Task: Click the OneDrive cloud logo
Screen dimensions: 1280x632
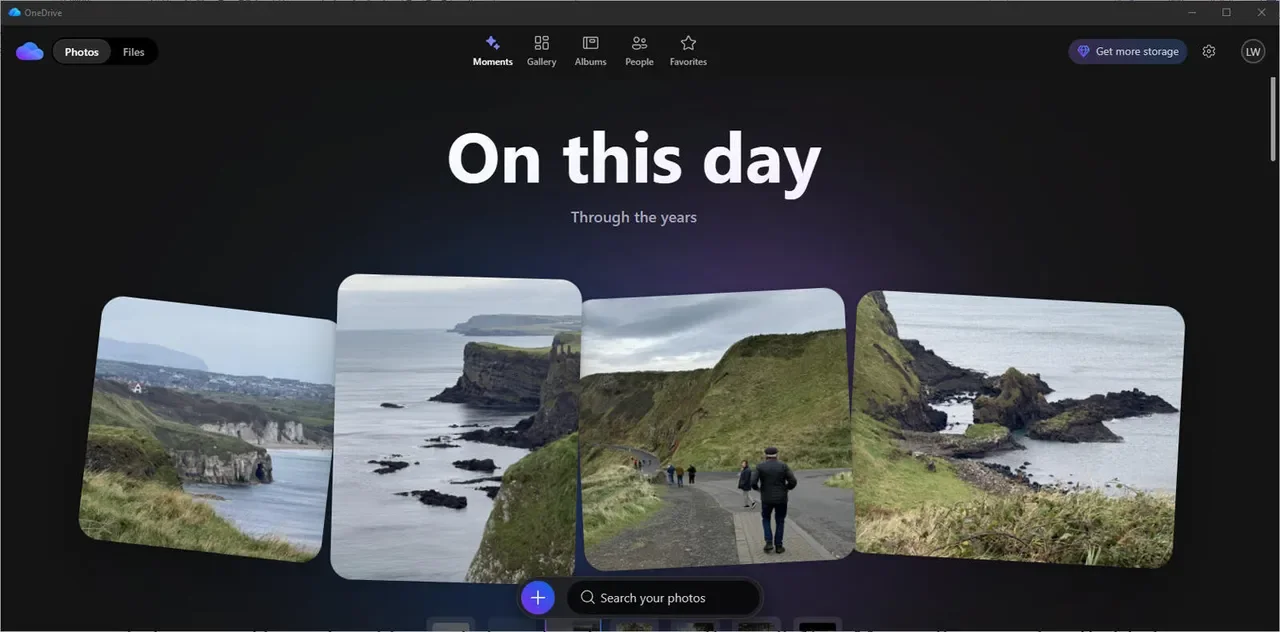Action: (29, 51)
